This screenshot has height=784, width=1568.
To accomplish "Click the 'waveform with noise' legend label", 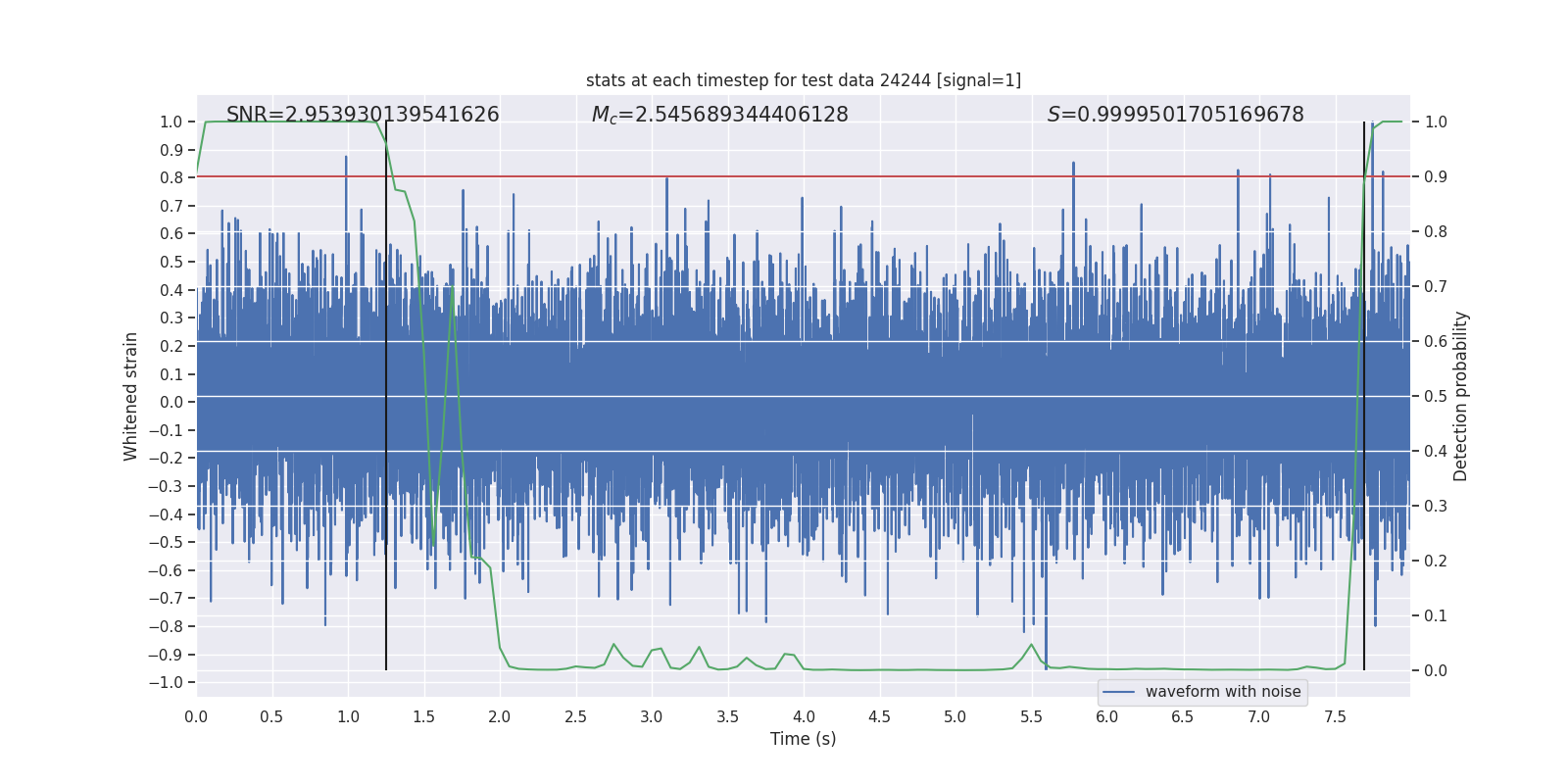I will click(1222, 692).
